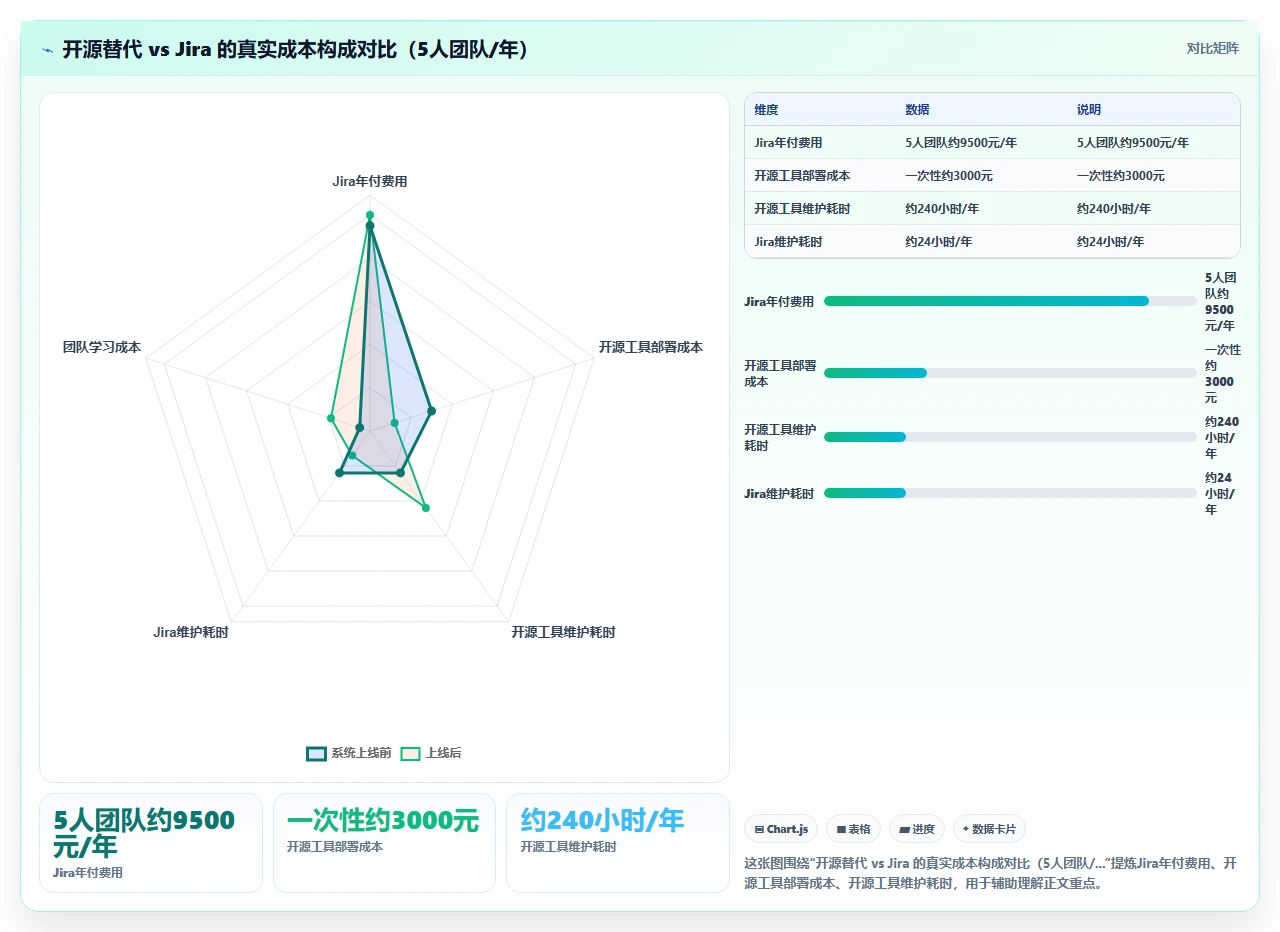Screen dimensions: 1280x932
Task: Click the 系统上线前 point on the 开源工具维护耗时 axis
Action: point(400,472)
